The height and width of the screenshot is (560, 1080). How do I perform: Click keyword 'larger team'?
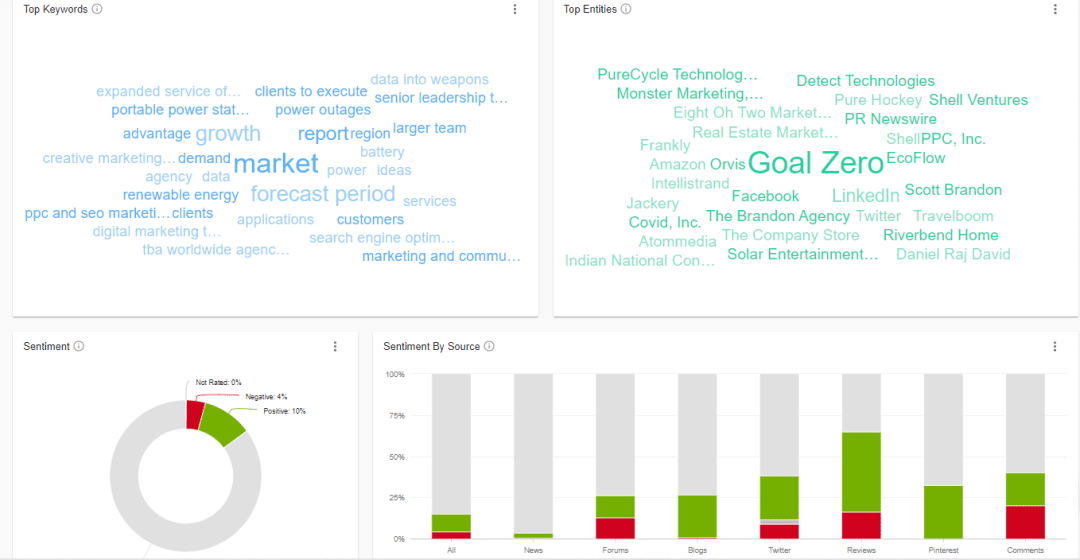429,128
